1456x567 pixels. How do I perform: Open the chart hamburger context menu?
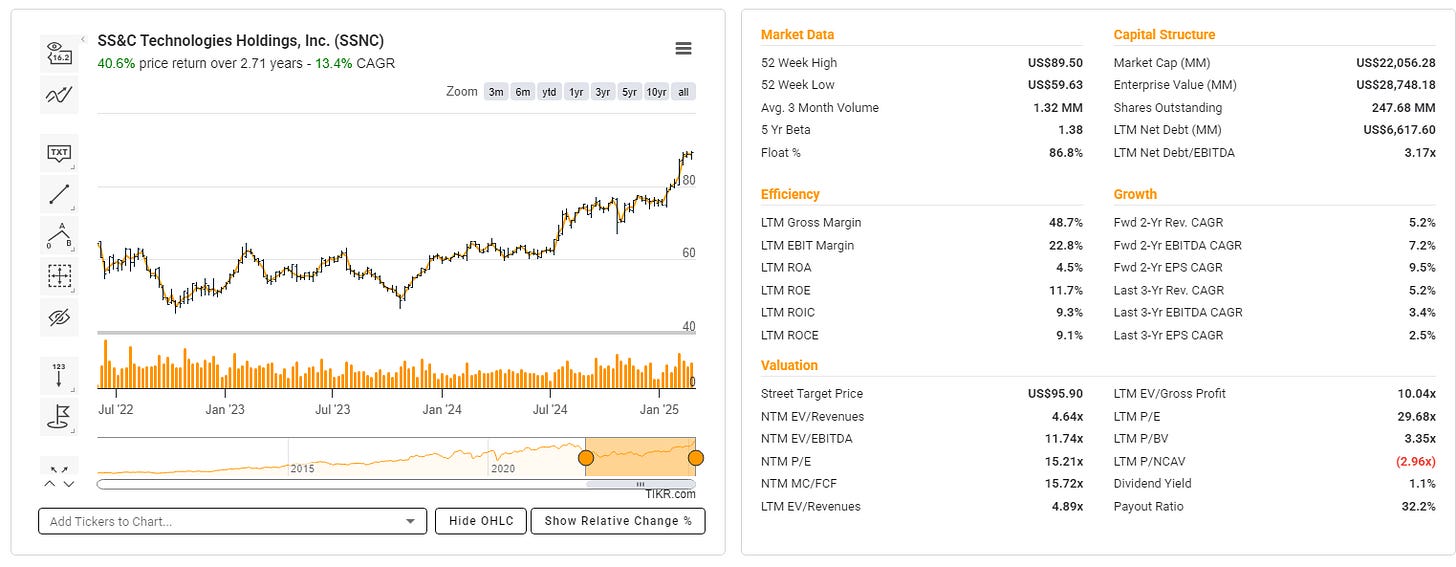684,49
